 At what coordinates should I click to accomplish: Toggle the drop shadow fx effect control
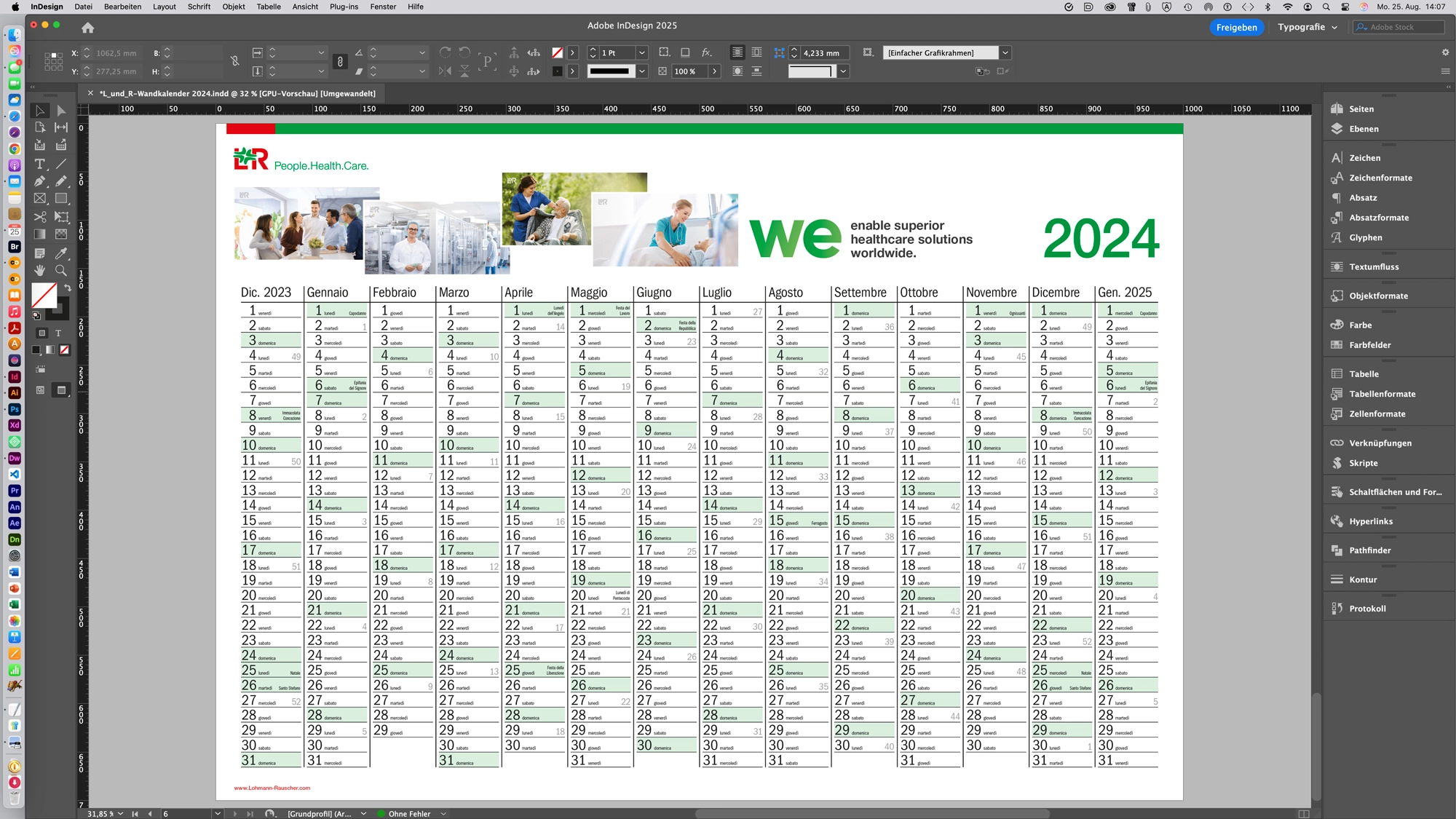tap(707, 52)
